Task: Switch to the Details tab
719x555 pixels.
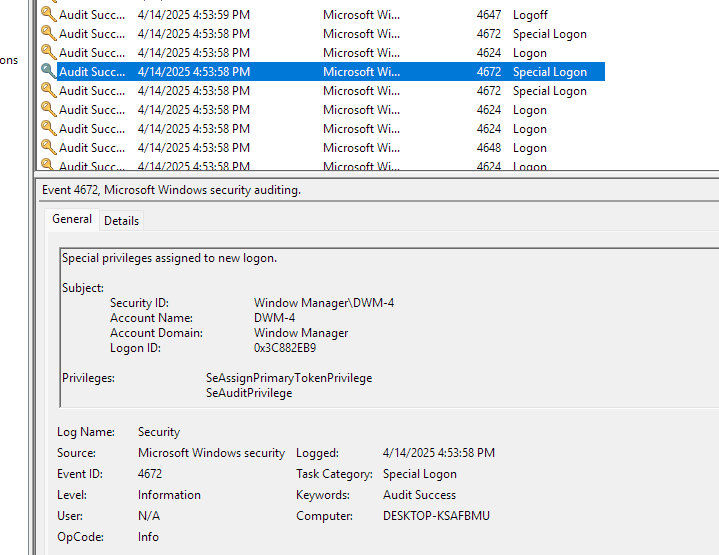Action: pyautogui.click(x=122, y=221)
